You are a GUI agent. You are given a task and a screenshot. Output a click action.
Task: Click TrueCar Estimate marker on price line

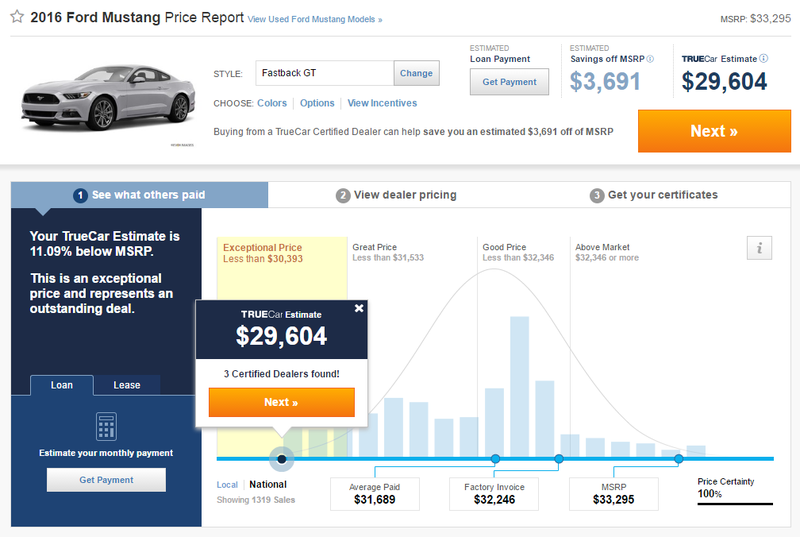pos(282,459)
